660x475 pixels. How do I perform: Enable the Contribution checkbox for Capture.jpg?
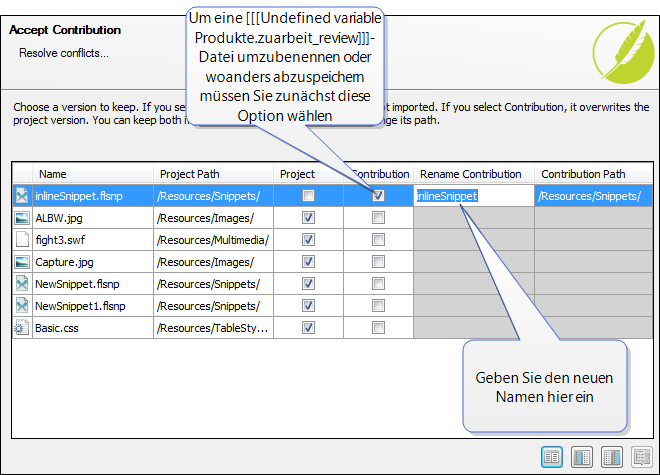[x=378, y=262]
